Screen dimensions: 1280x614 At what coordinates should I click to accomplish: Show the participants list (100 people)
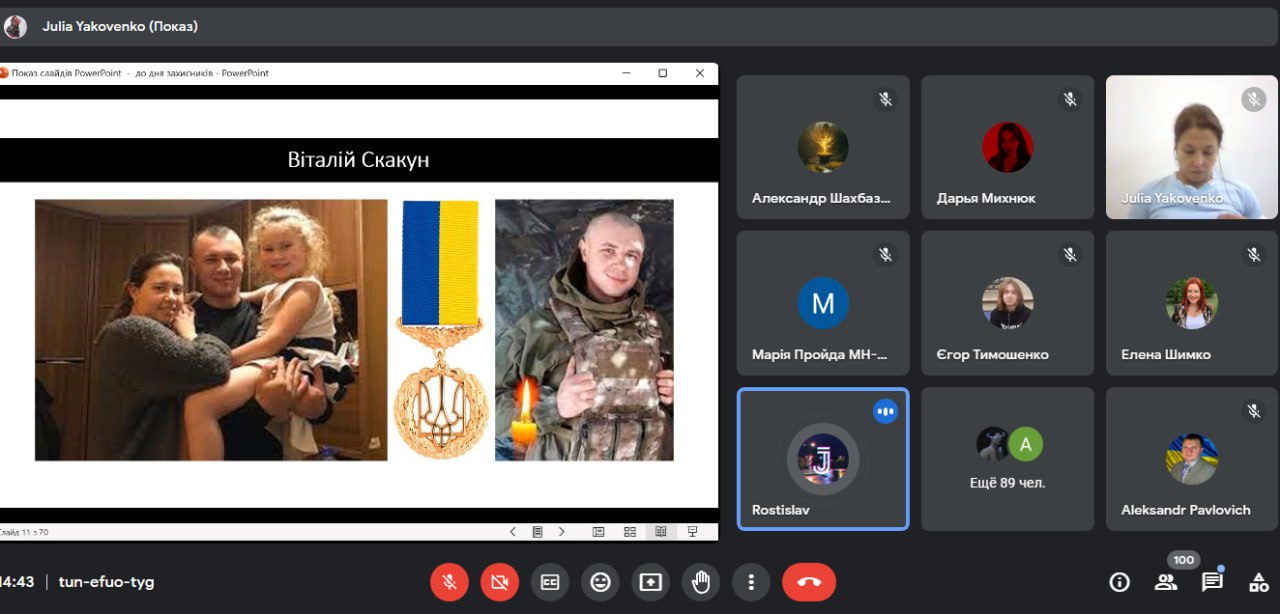(1166, 582)
